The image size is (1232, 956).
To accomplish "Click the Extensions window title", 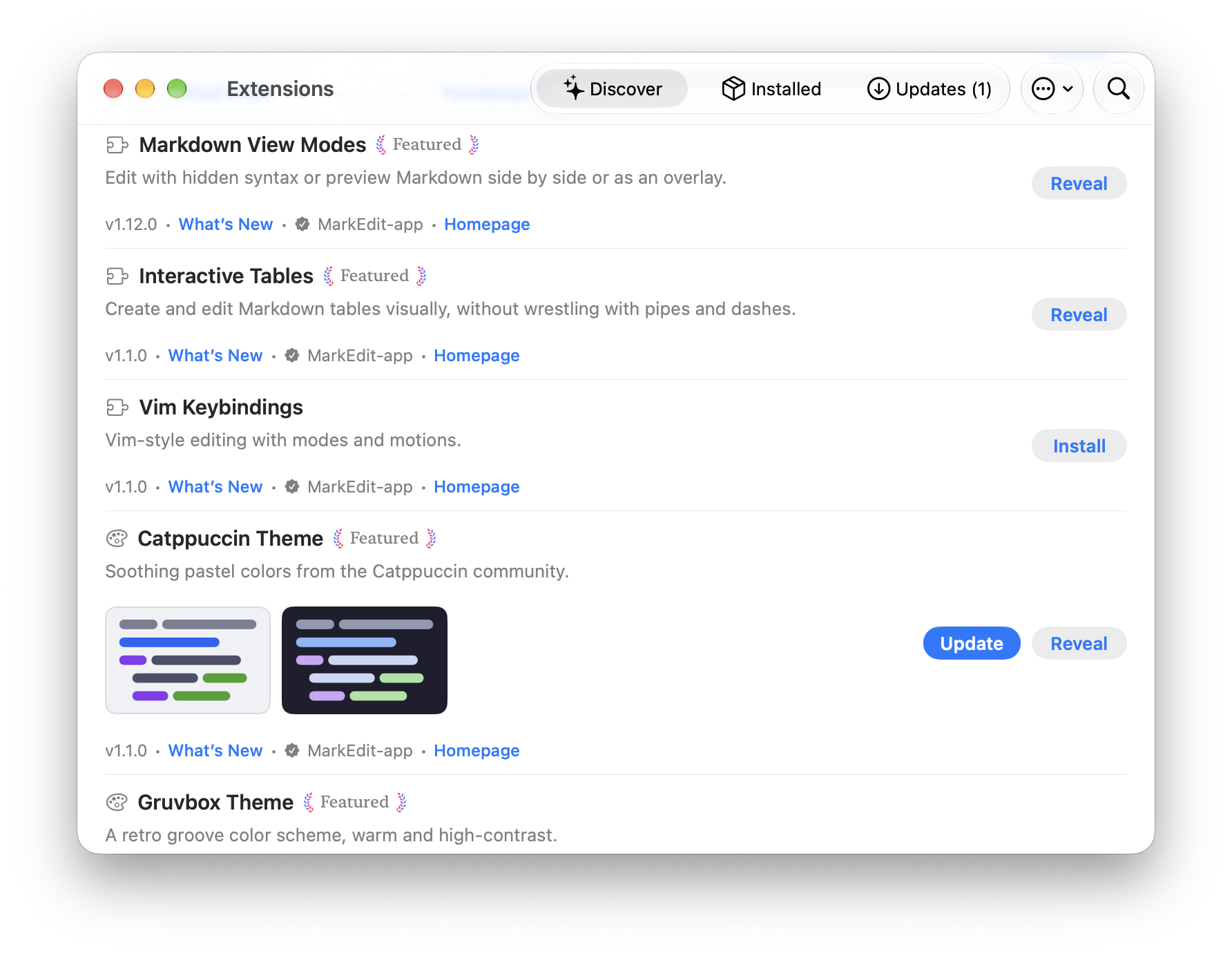I will pos(280,88).
